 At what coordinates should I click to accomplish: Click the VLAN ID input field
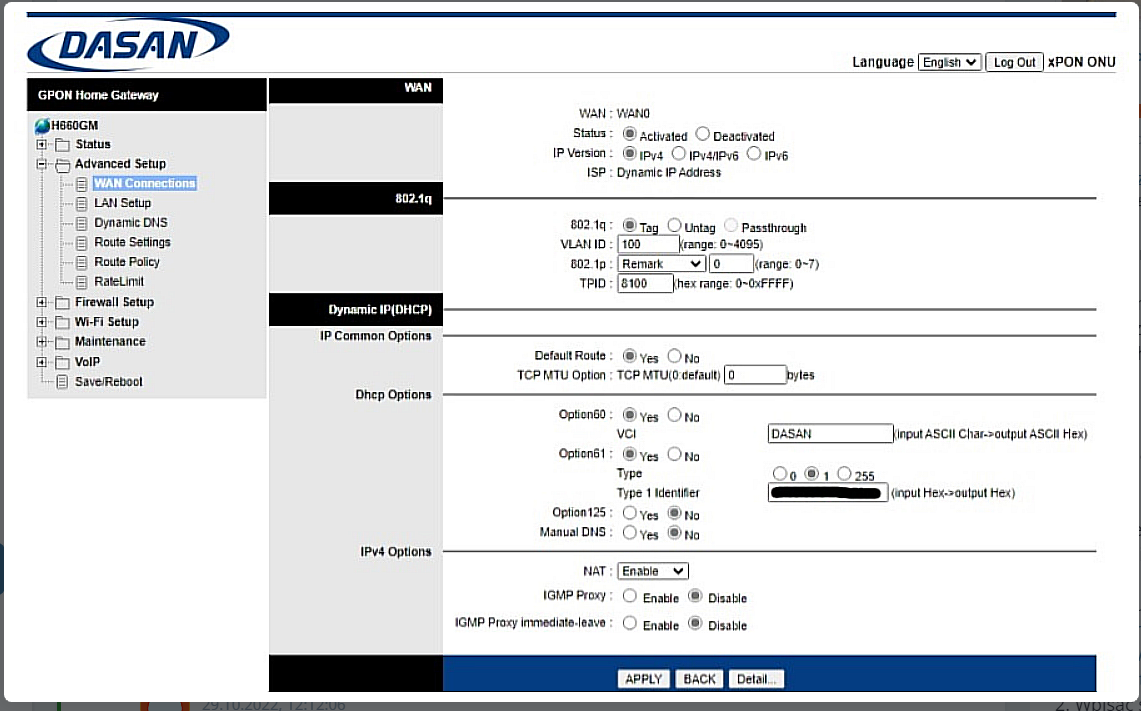(x=648, y=244)
